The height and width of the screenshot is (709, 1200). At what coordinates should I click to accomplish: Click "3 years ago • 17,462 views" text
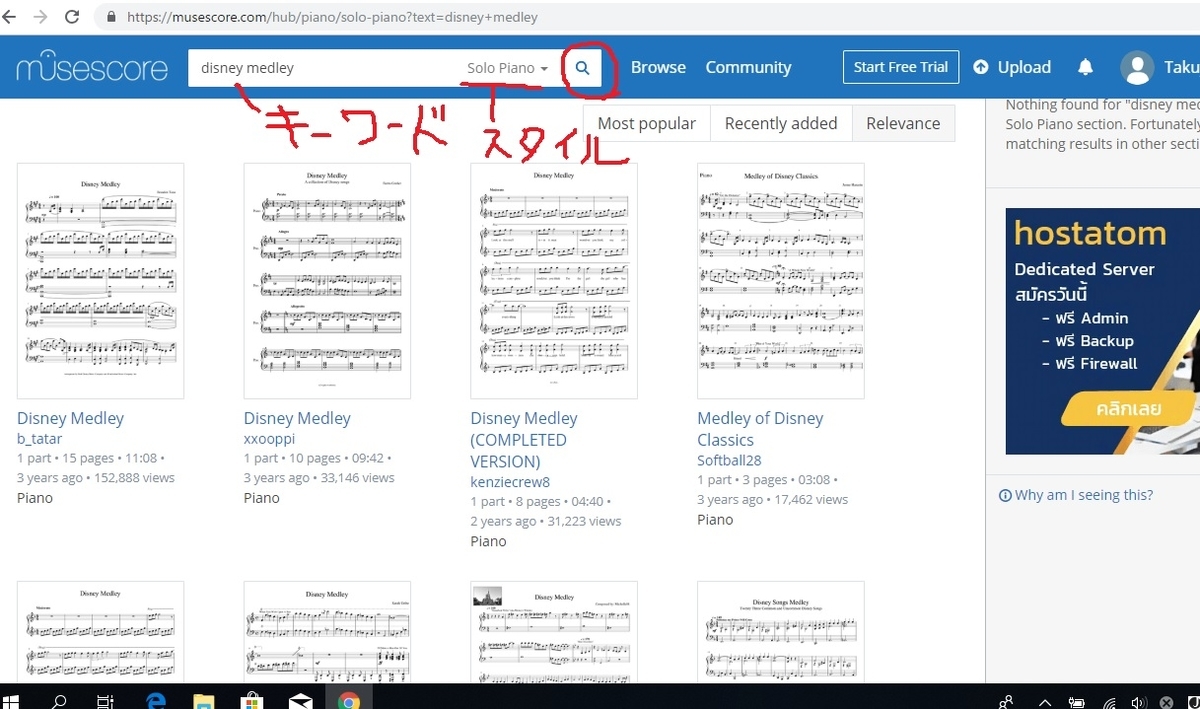[772, 499]
